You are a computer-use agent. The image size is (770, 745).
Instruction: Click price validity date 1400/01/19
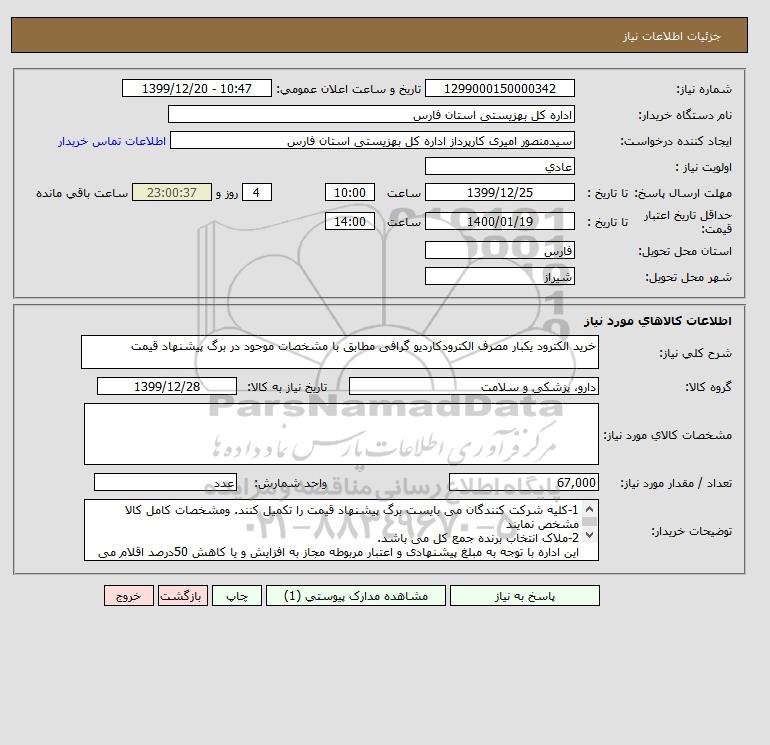pos(499,221)
